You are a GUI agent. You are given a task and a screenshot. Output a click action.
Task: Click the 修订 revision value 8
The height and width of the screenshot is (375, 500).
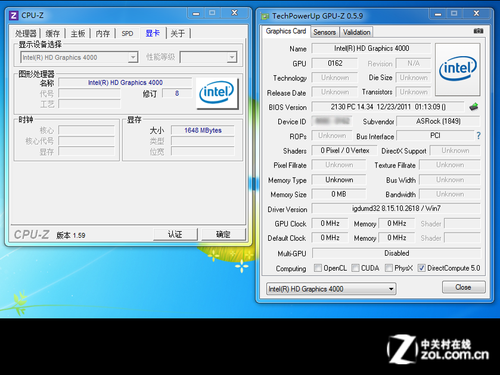(177, 93)
